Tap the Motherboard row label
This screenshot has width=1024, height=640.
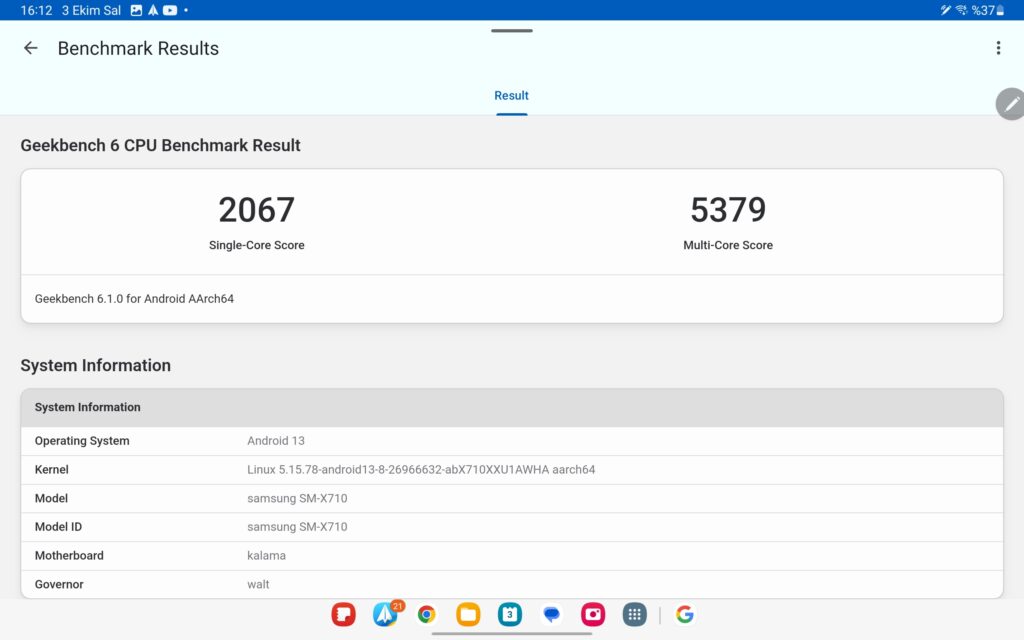pos(69,556)
